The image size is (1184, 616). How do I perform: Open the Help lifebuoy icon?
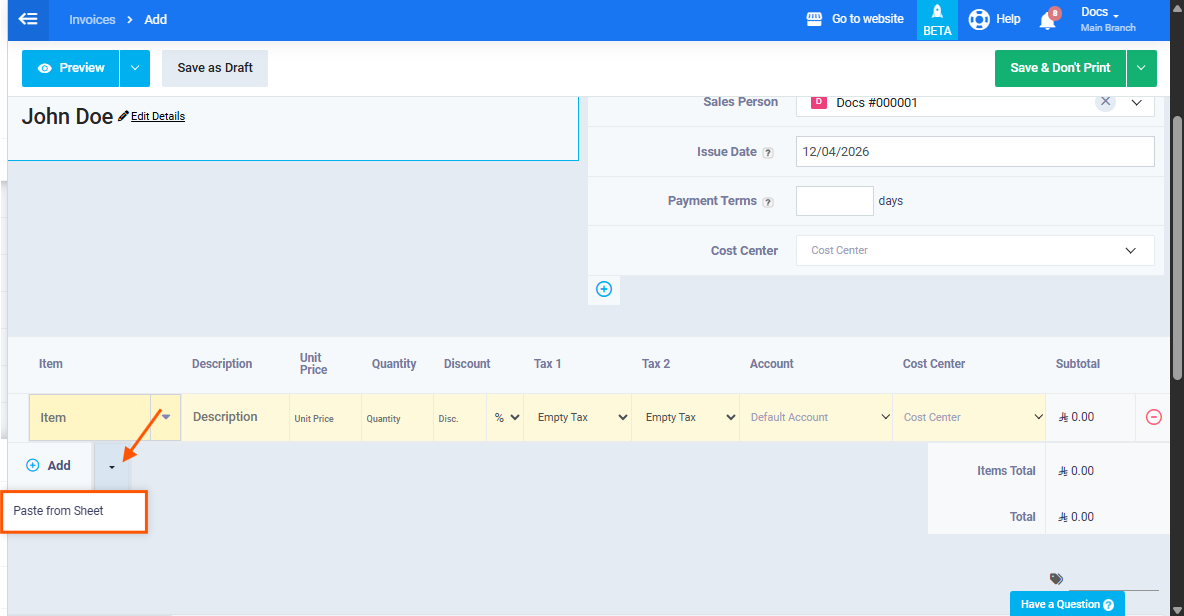click(x=978, y=19)
